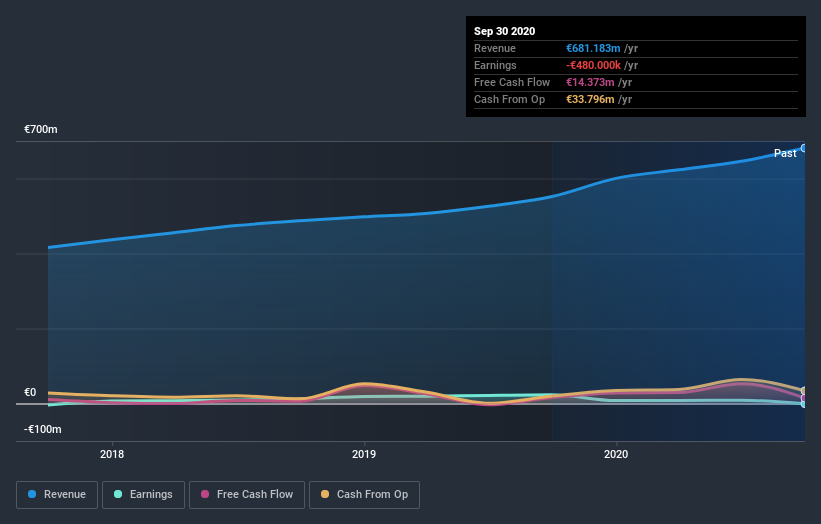This screenshot has width=821, height=524.
Task: Click the €681.183m revenue value
Action: coord(593,48)
